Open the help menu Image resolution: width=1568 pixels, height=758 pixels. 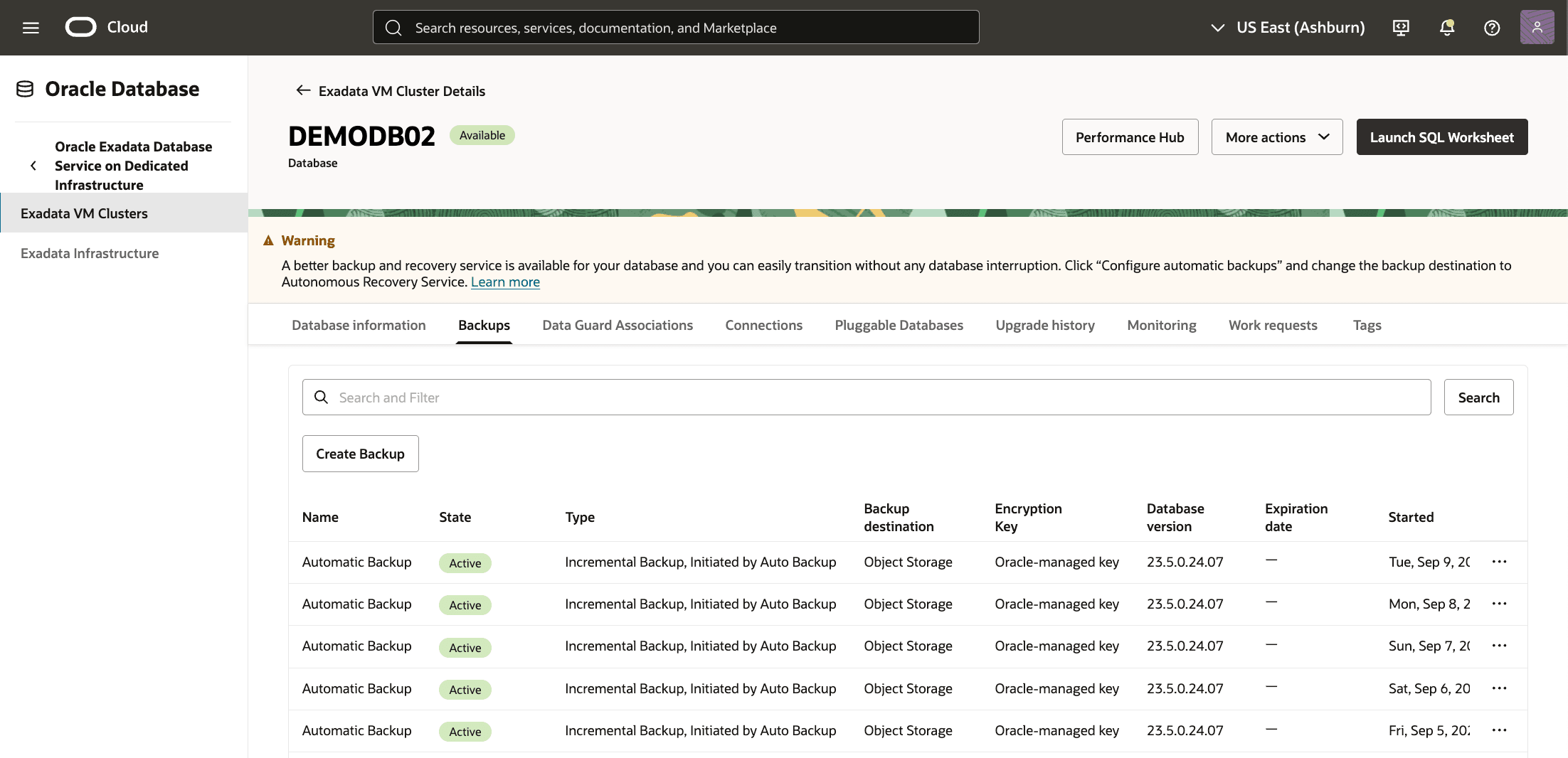[x=1491, y=27]
